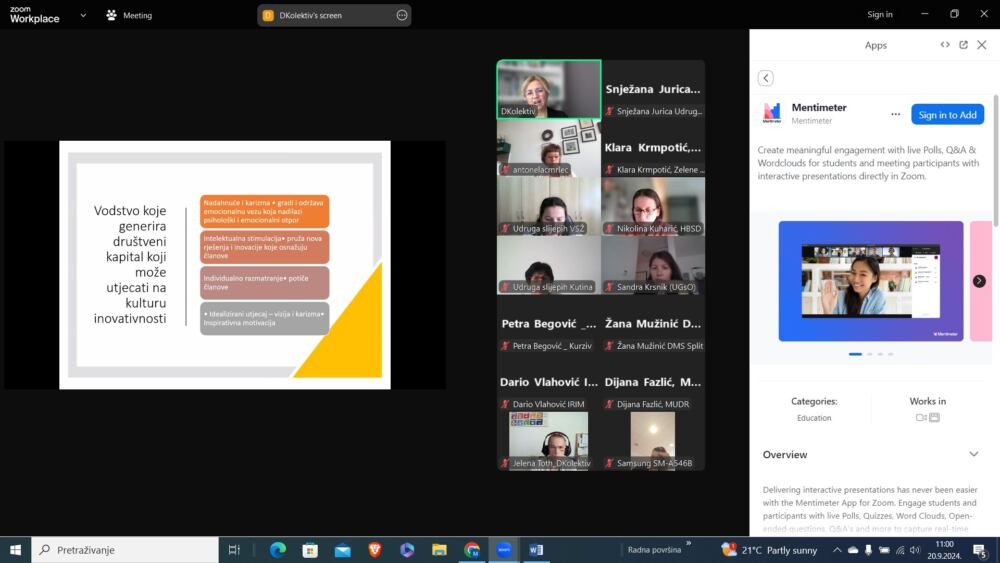This screenshot has height=563, width=1000.
Task: Expand the Zoom Workplace dropdown arrow
Action: [x=83, y=15]
